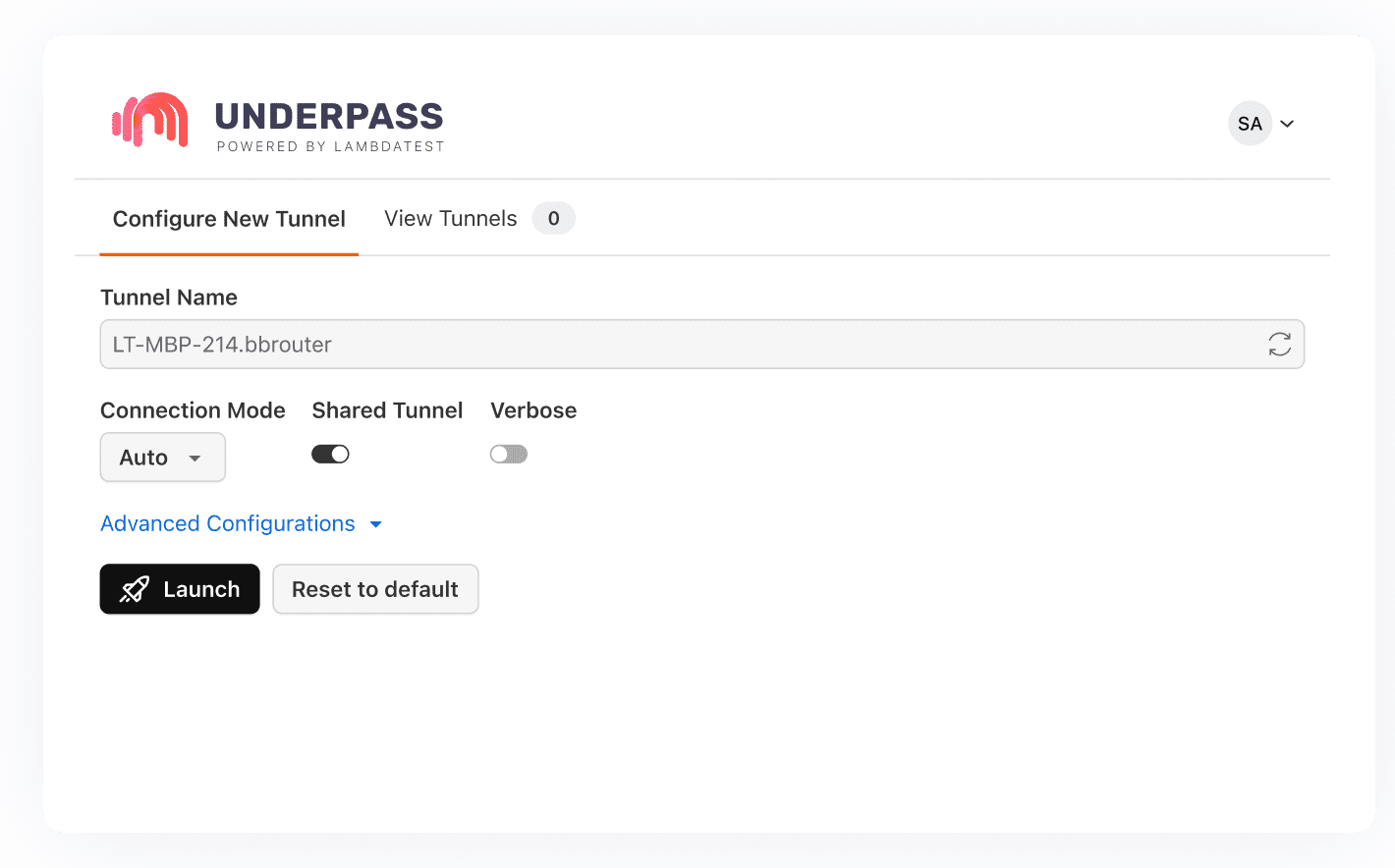Click the arrow next to Advanced Configurations
The width and height of the screenshot is (1395, 868).
[375, 524]
